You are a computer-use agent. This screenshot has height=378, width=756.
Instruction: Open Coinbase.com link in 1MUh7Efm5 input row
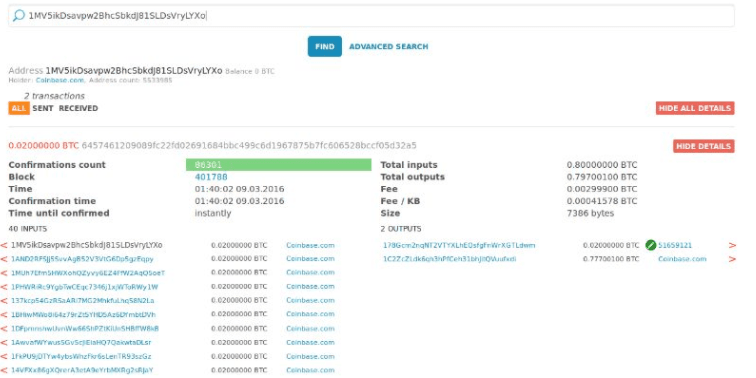pyautogui.click(x=310, y=272)
